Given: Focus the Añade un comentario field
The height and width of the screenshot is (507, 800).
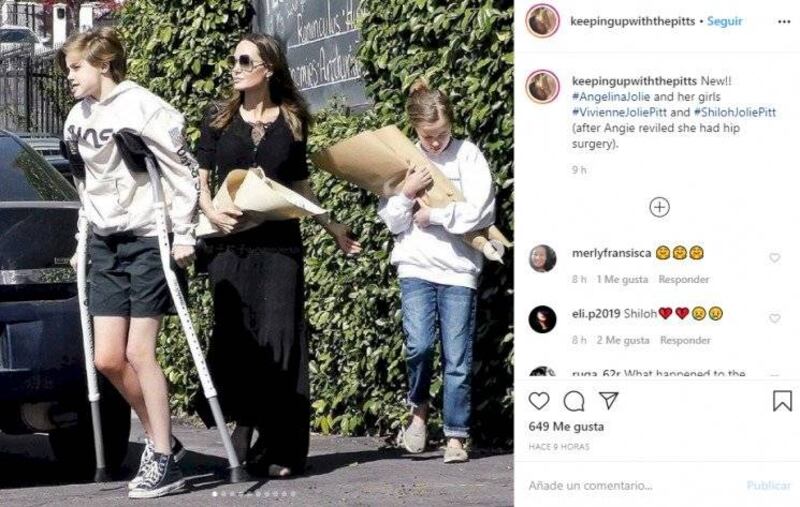Looking at the screenshot, I should (633, 486).
